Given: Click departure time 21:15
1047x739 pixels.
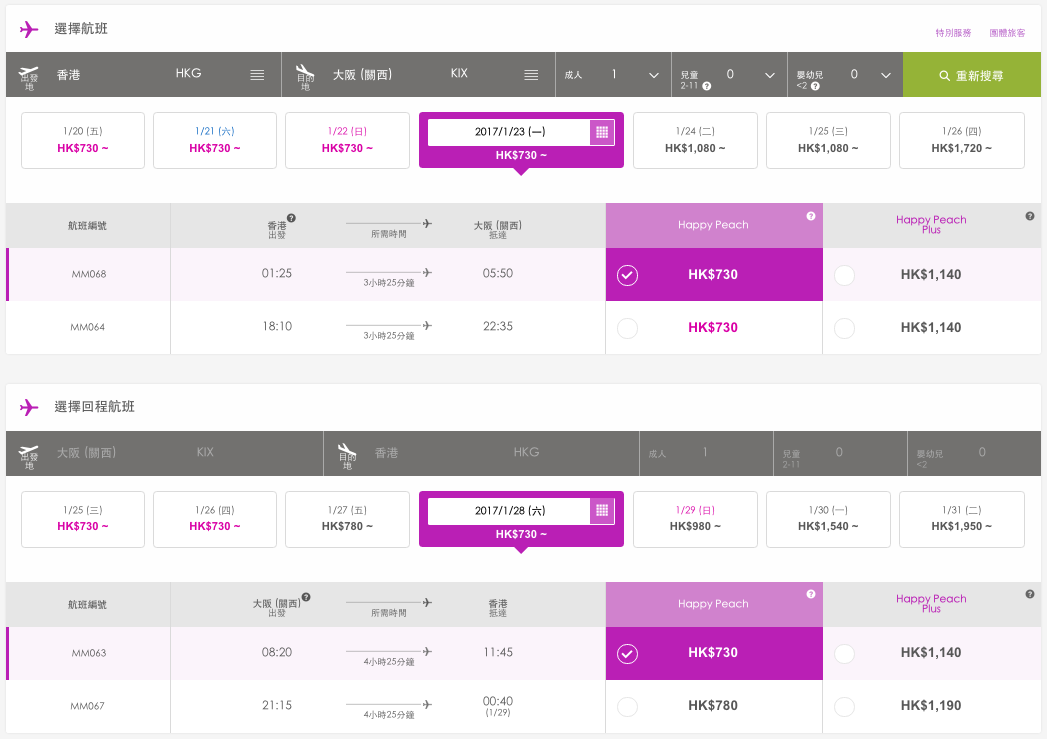Looking at the screenshot, I should (276, 705).
